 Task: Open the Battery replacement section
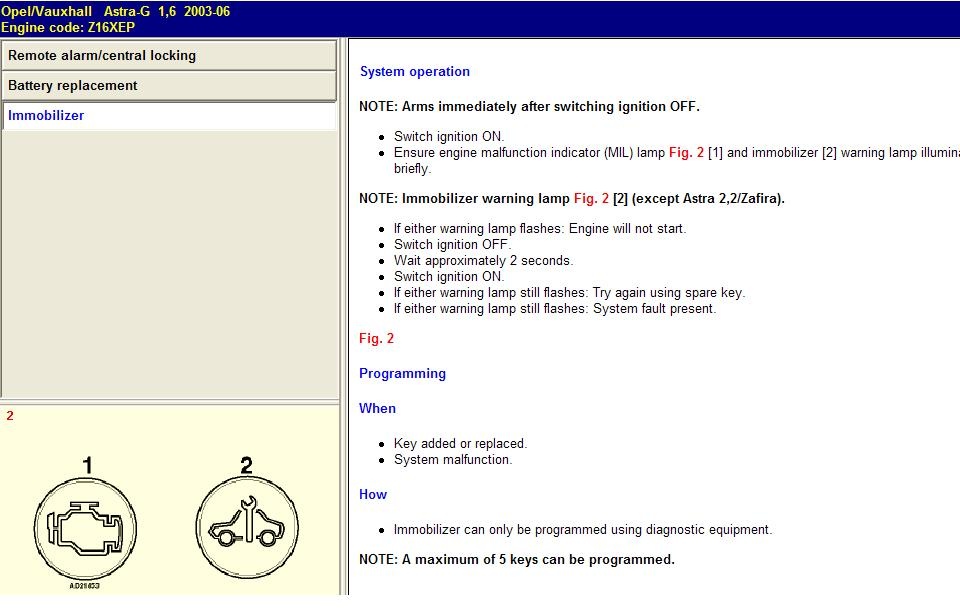tap(169, 86)
